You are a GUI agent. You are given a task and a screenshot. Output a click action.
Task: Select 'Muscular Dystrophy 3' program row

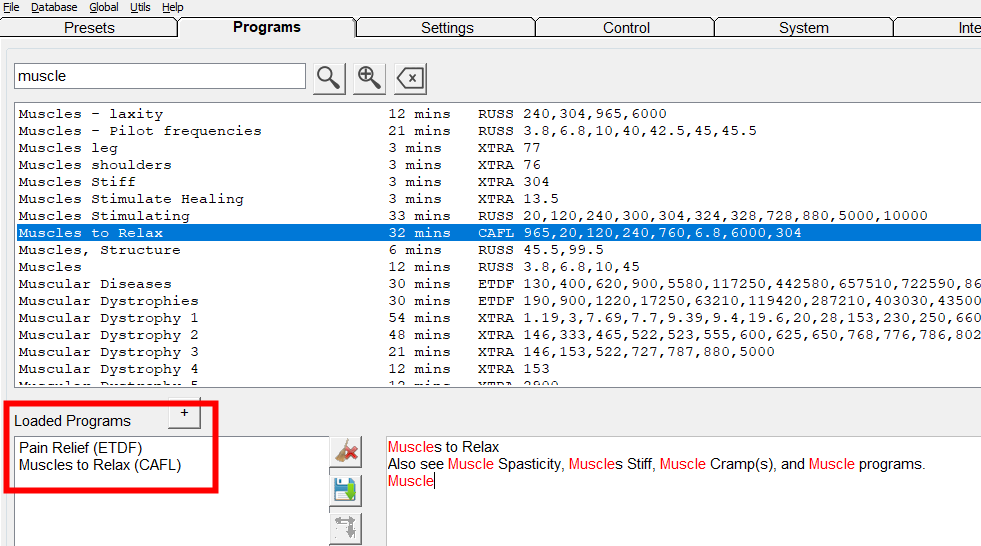point(108,352)
